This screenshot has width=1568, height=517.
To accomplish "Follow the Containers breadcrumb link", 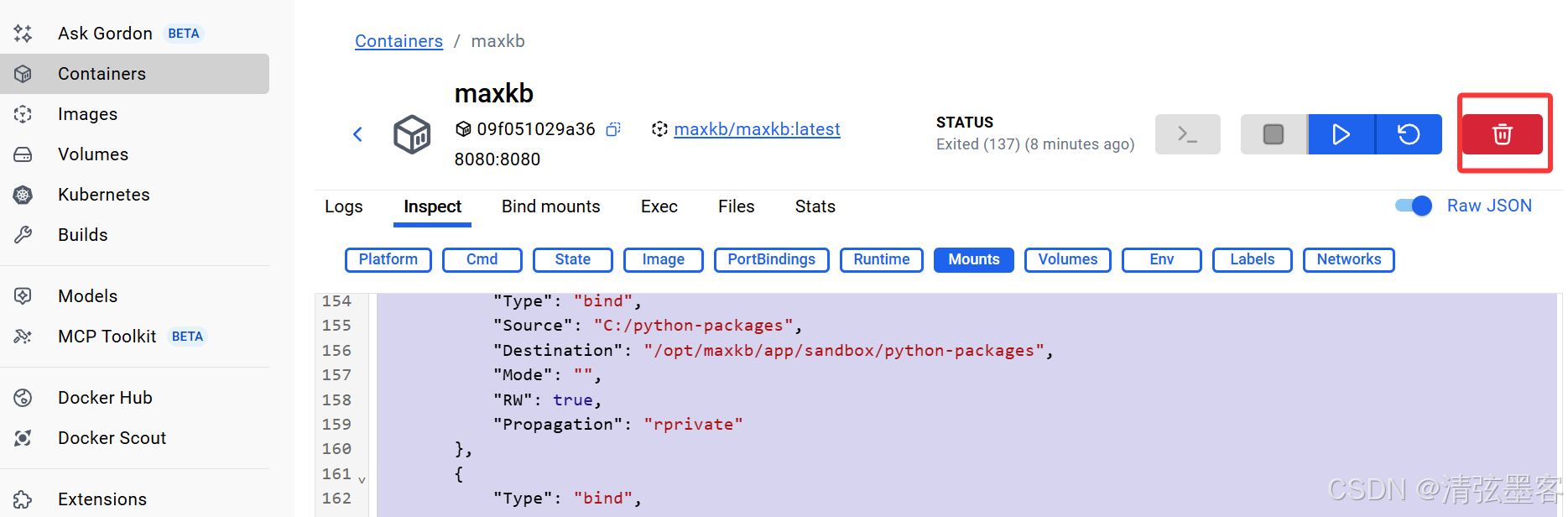I will 399,41.
